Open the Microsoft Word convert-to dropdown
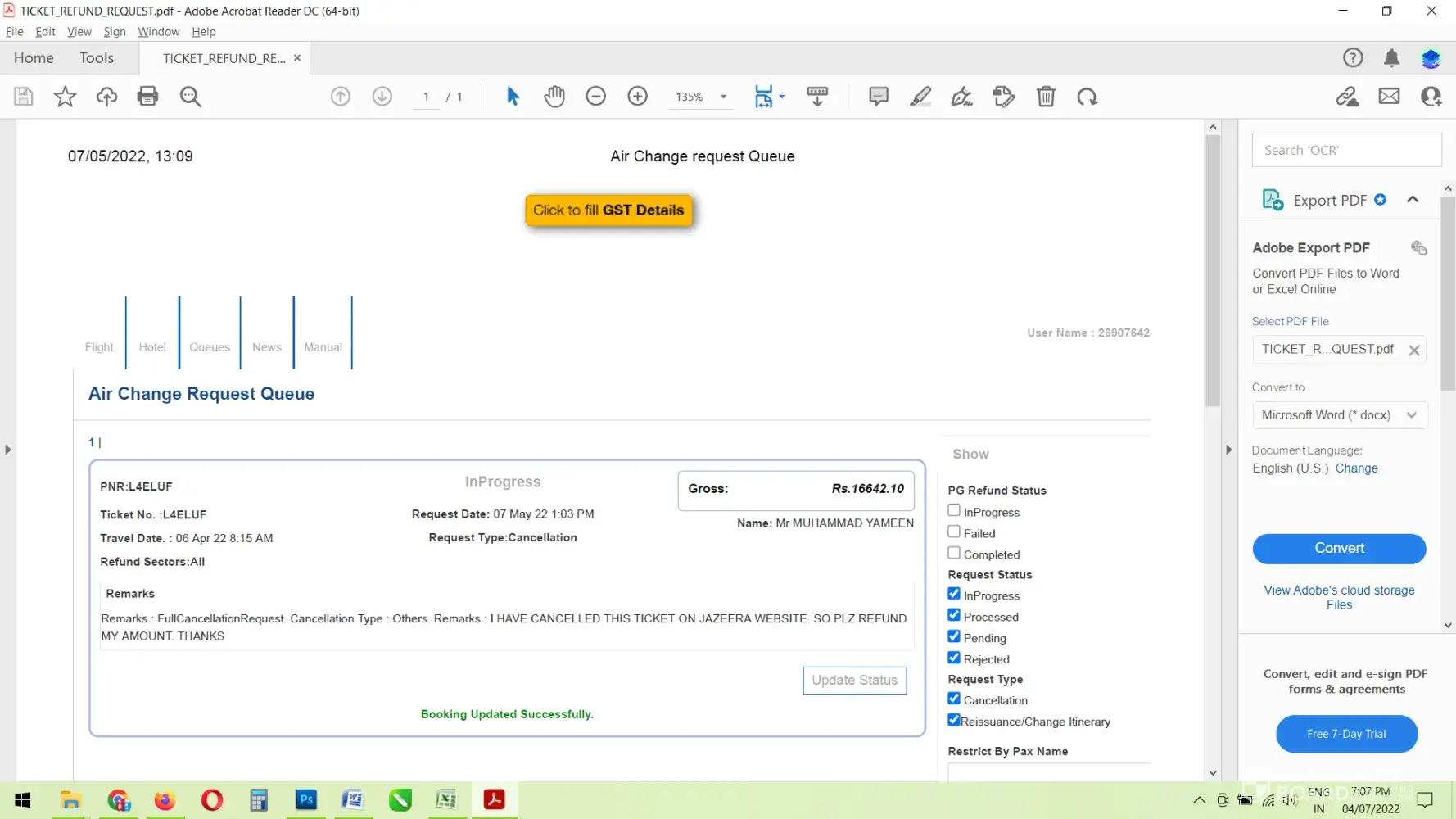Image resolution: width=1456 pixels, height=819 pixels. (1339, 415)
